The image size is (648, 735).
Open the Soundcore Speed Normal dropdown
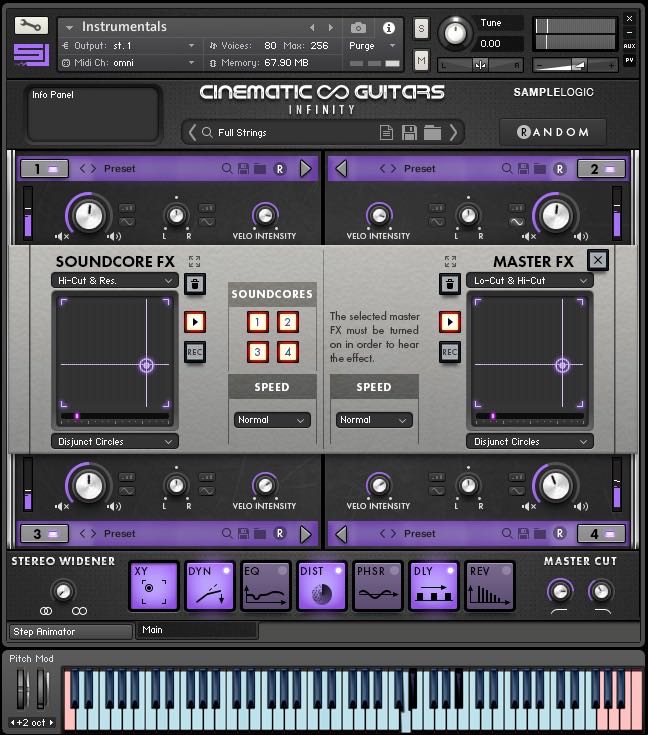click(272, 420)
